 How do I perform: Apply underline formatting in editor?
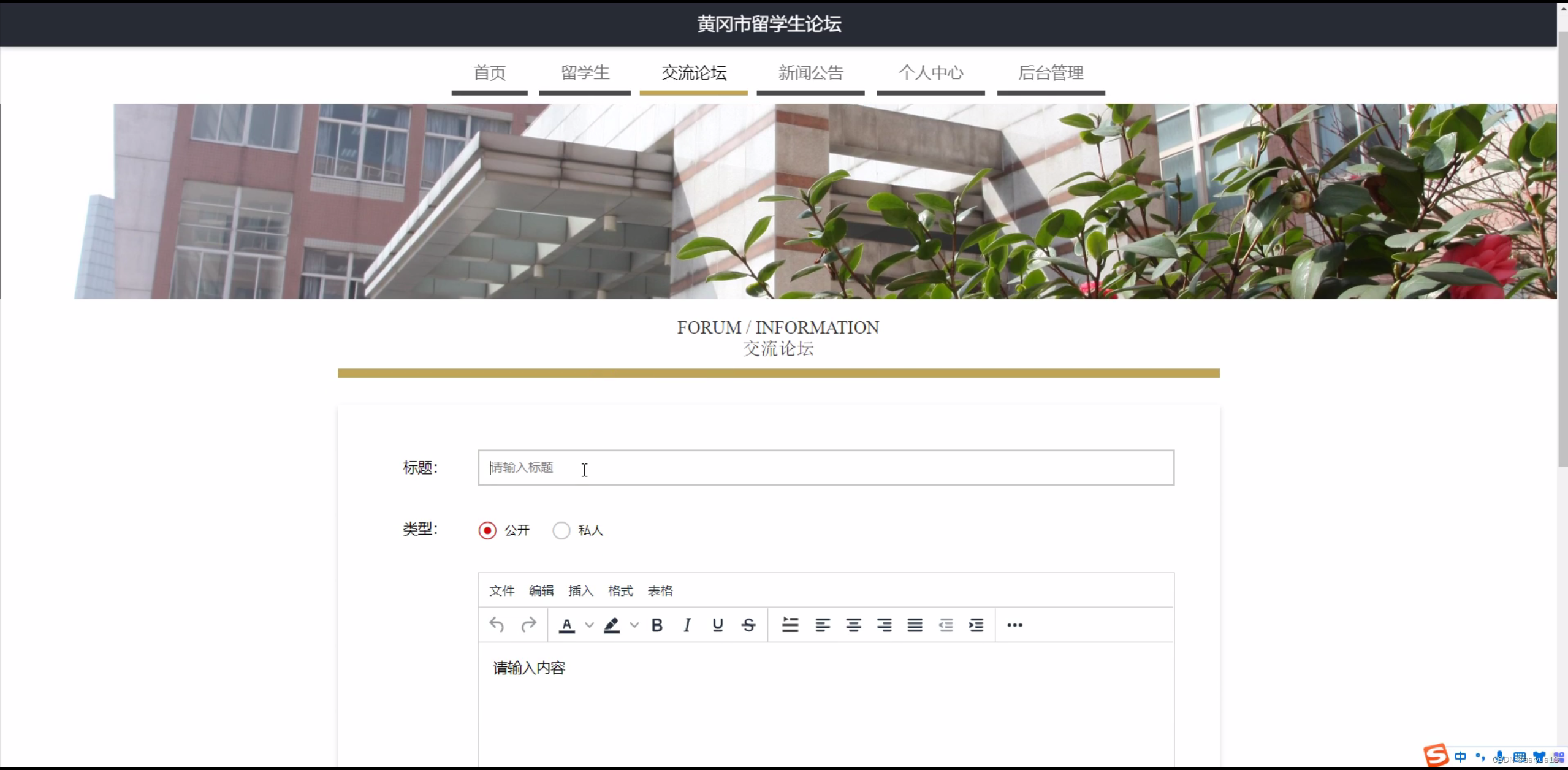718,625
